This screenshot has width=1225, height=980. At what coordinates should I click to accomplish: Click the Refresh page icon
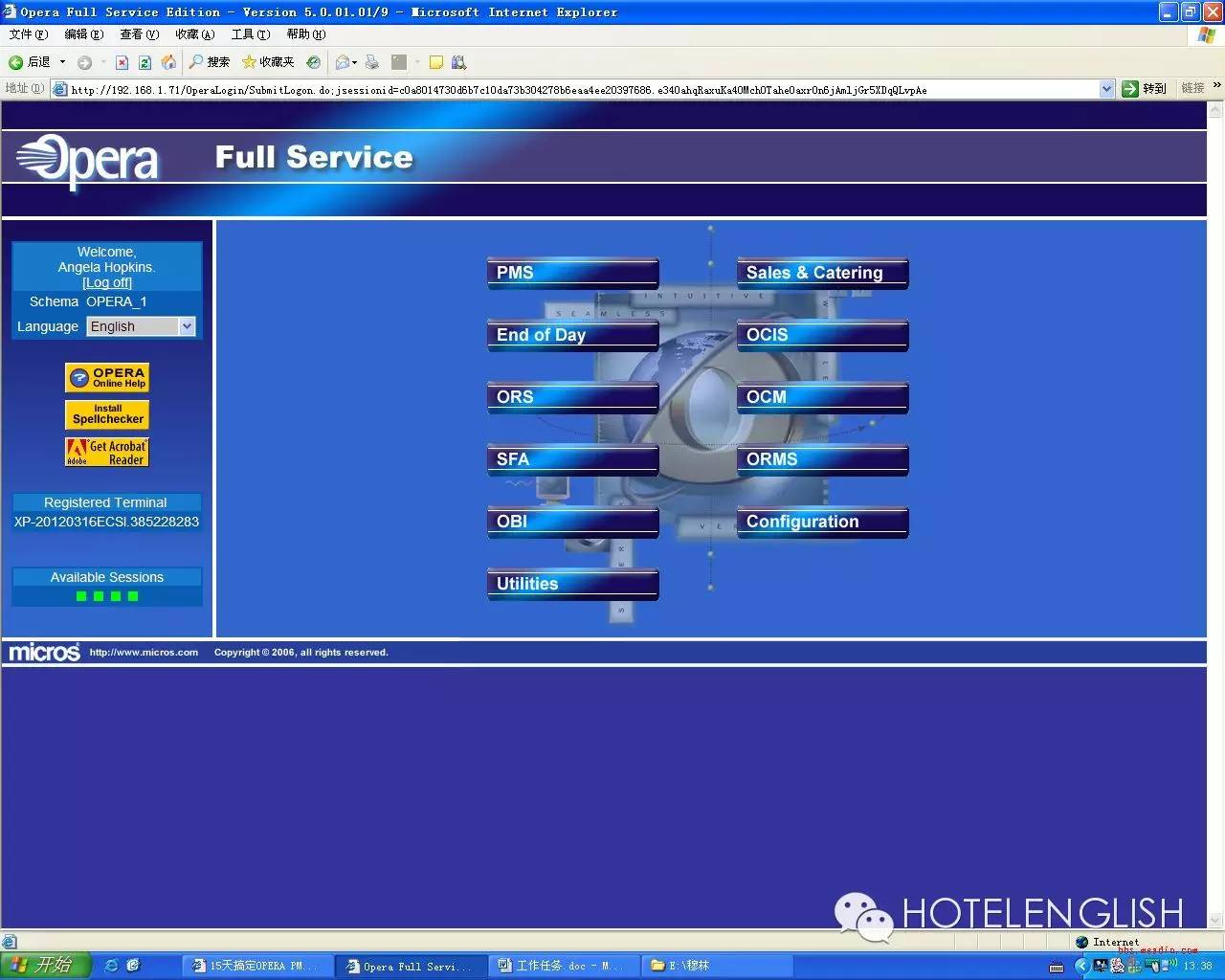(x=145, y=62)
